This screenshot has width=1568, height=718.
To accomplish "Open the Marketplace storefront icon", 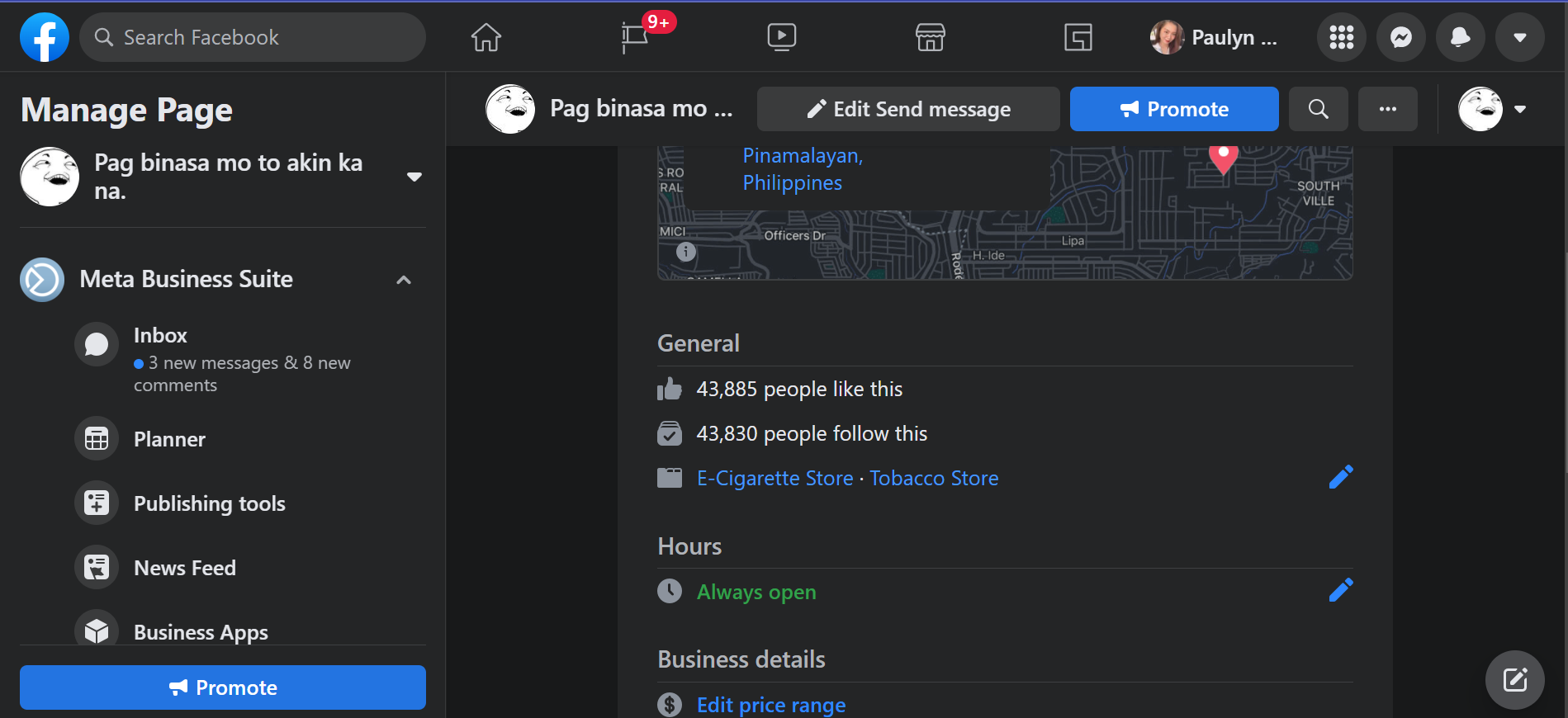I will point(930,37).
